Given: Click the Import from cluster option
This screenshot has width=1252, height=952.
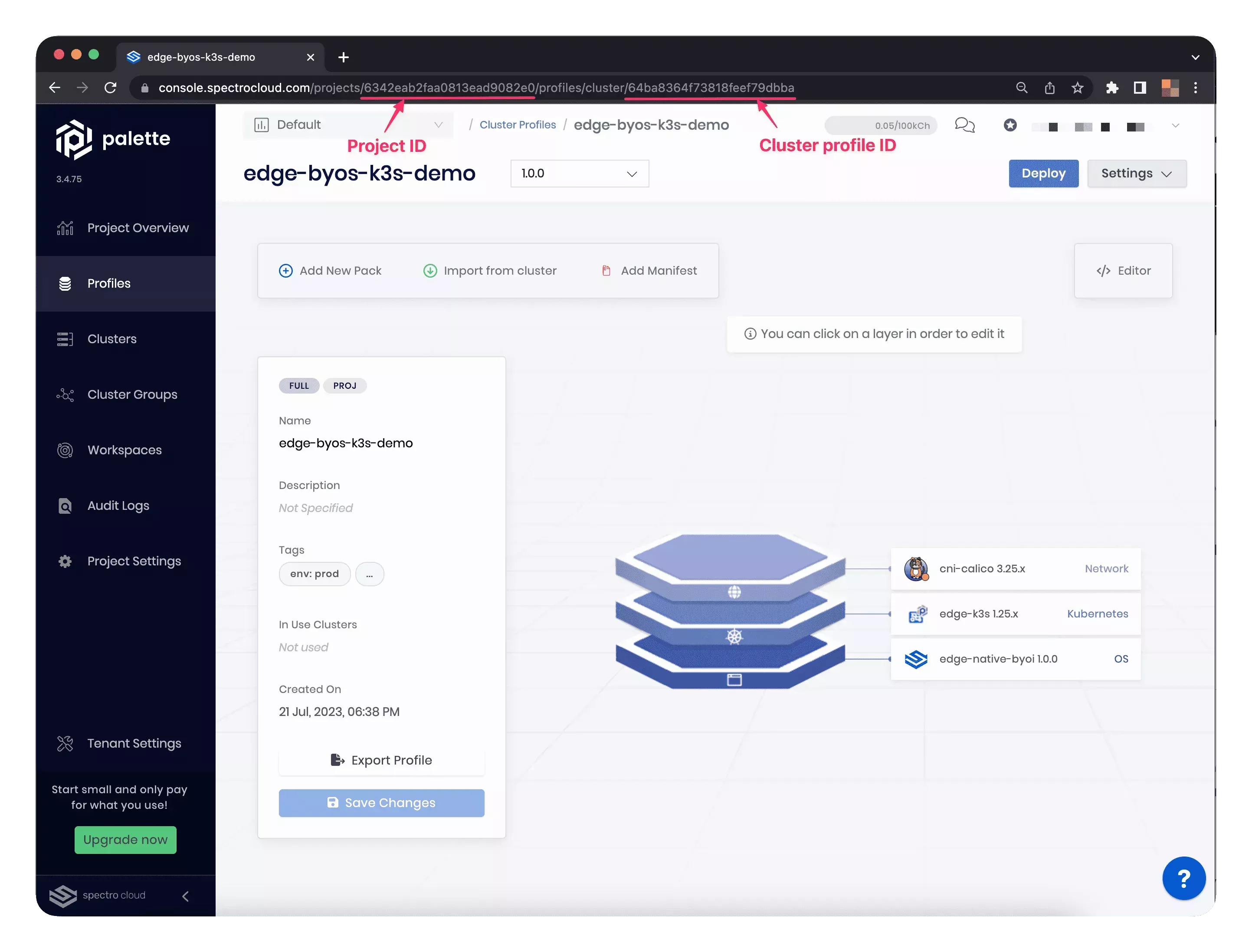Looking at the screenshot, I should tap(490, 270).
